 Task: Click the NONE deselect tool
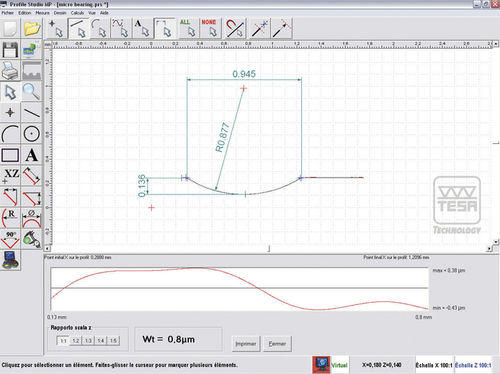point(209,28)
